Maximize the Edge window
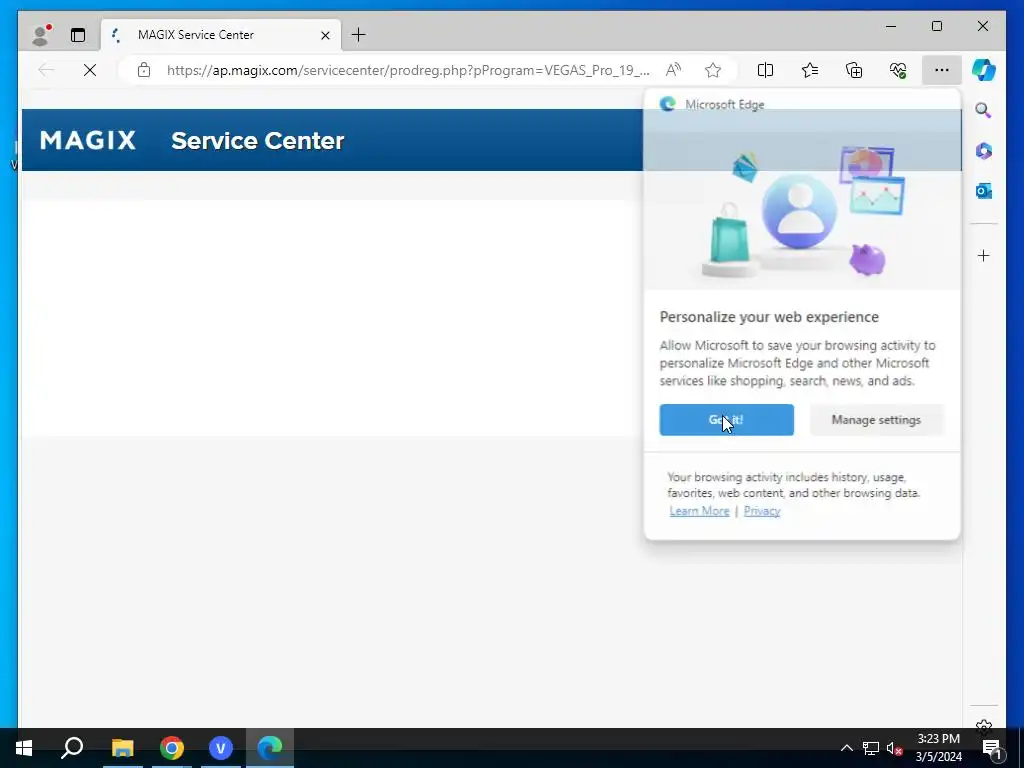1024x768 pixels. (x=936, y=26)
